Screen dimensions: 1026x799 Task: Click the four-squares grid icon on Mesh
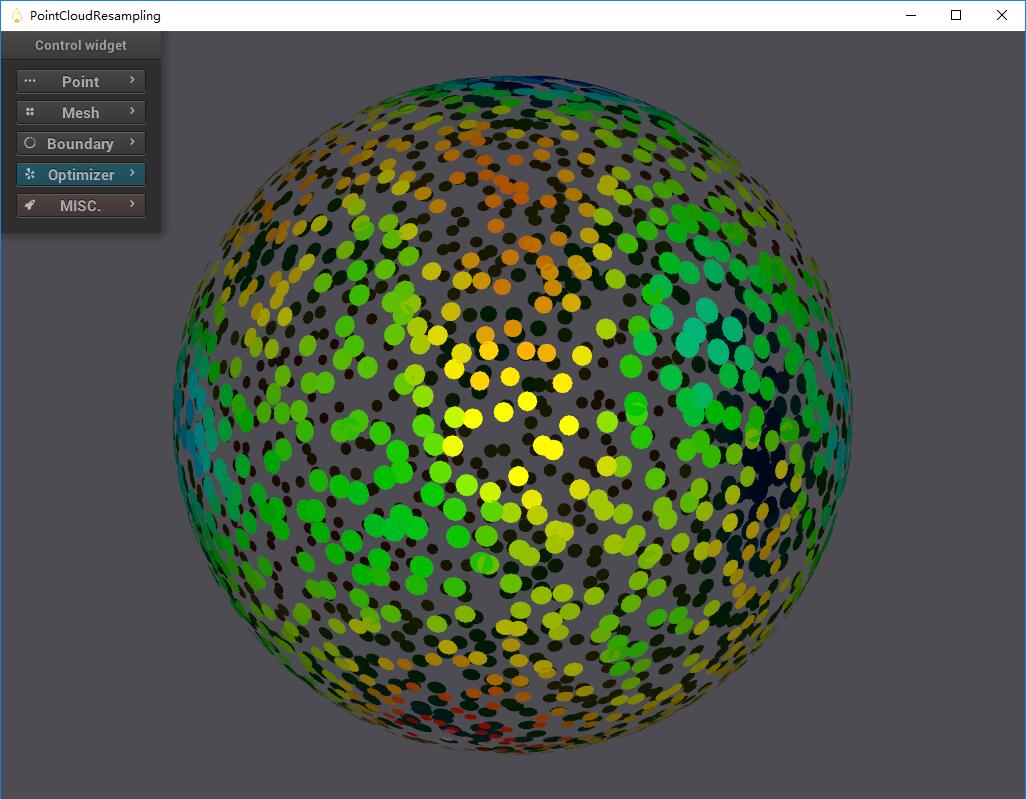(x=30, y=112)
